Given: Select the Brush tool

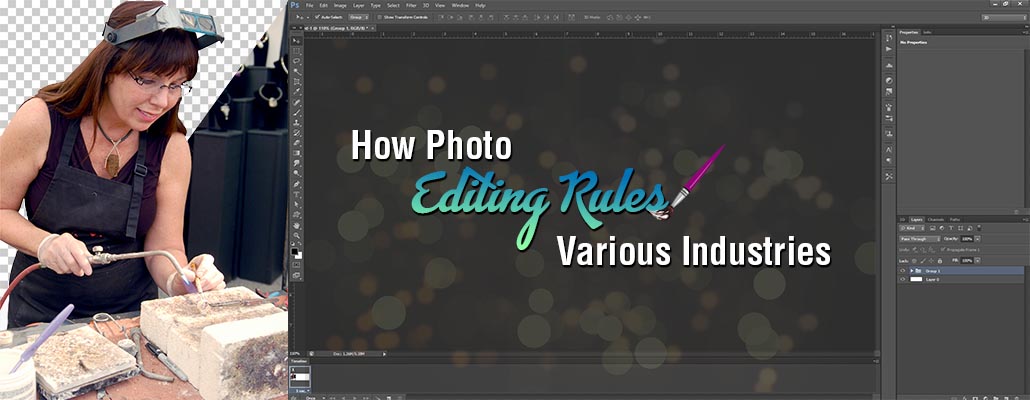Looking at the screenshot, I should coord(297,114).
